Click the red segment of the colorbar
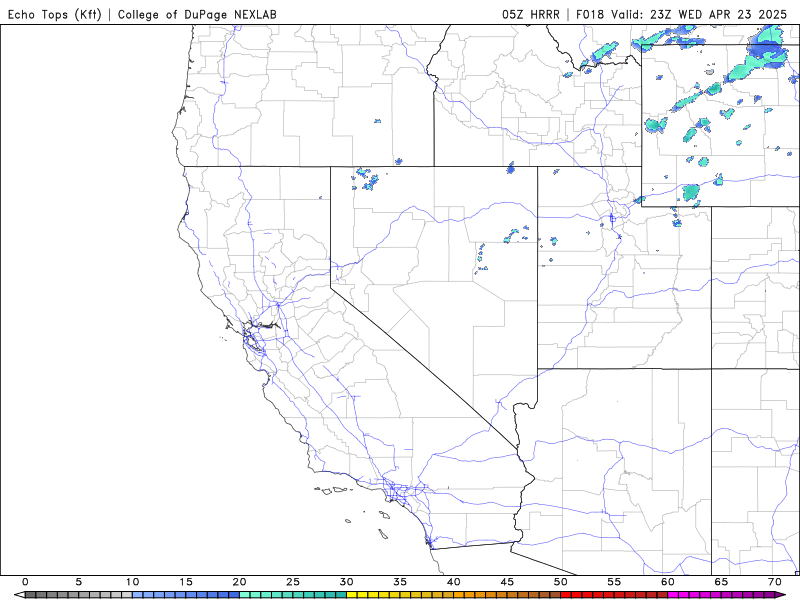This screenshot has height=600, width=800. pyautogui.click(x=614, y=595)
